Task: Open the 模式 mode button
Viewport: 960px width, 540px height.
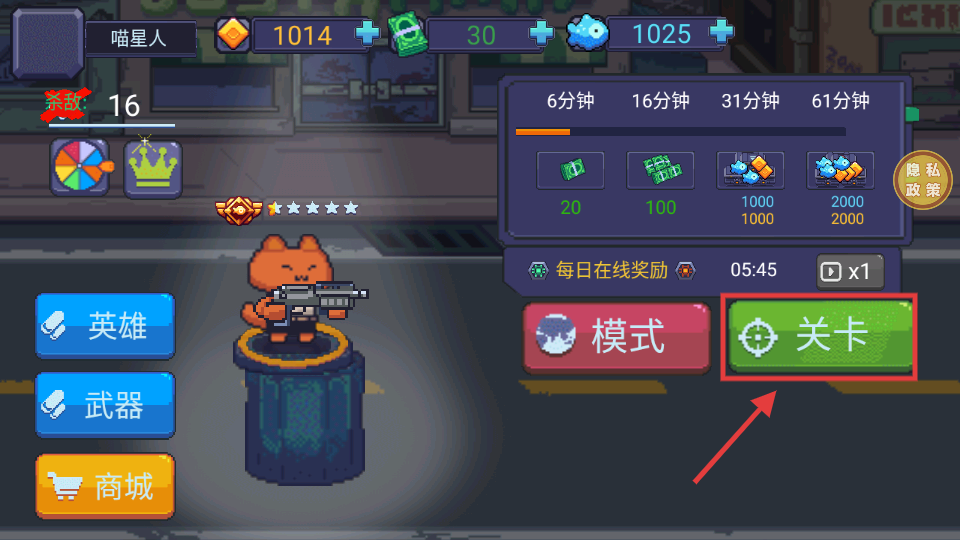Action: pyautogui.click(x=617, y=337)
